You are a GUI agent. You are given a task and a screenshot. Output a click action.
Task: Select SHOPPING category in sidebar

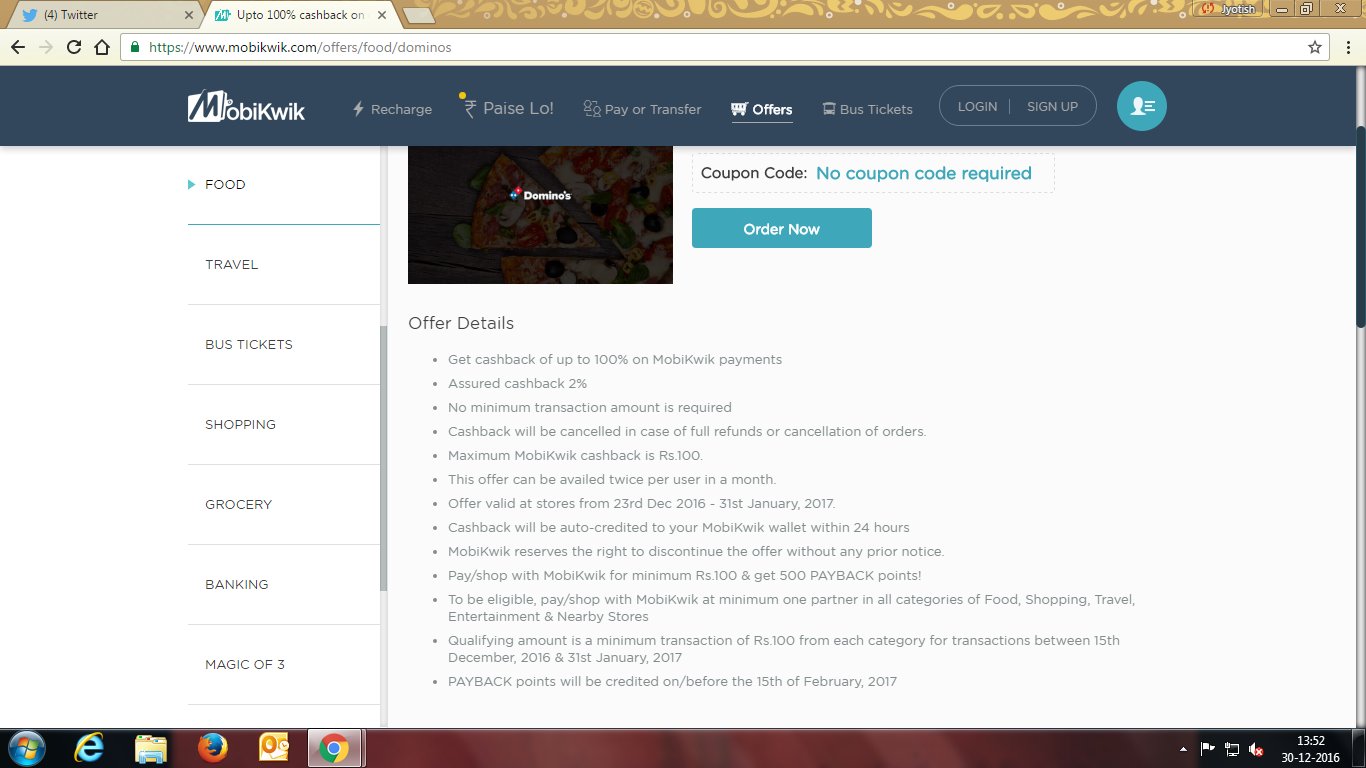coord(240,424)
